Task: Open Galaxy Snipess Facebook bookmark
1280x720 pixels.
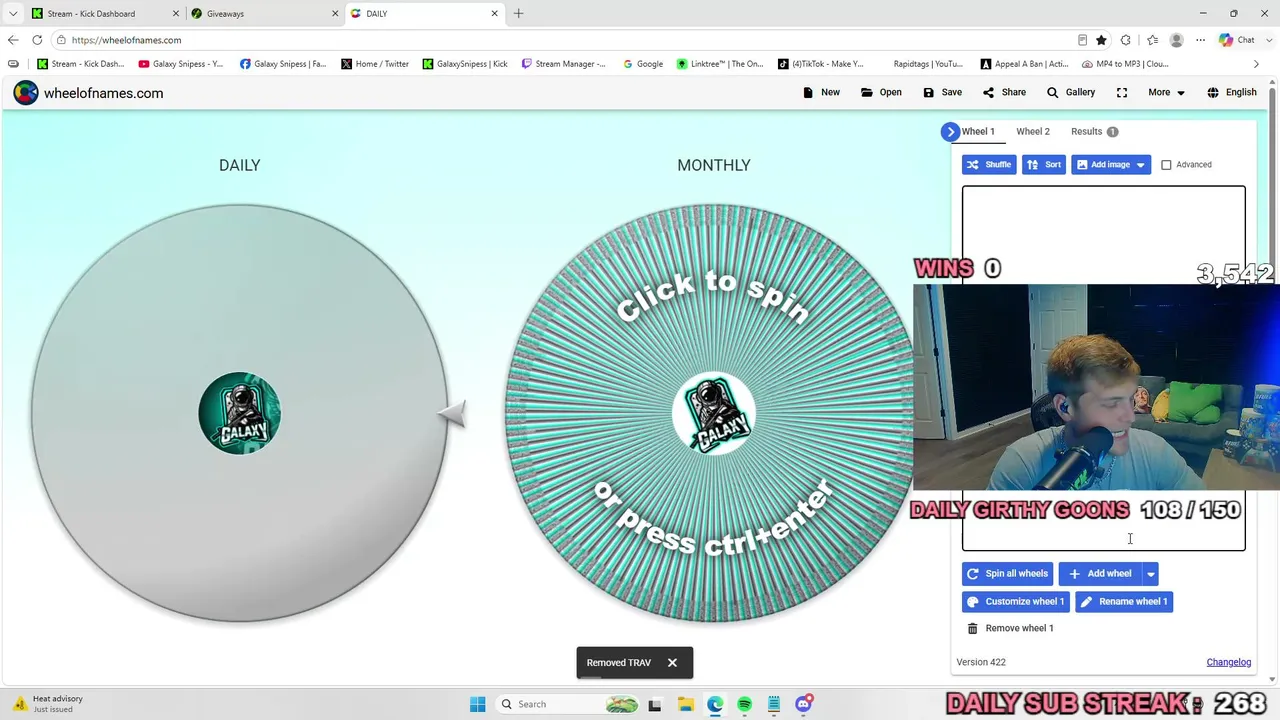Action: pos(283,64)
